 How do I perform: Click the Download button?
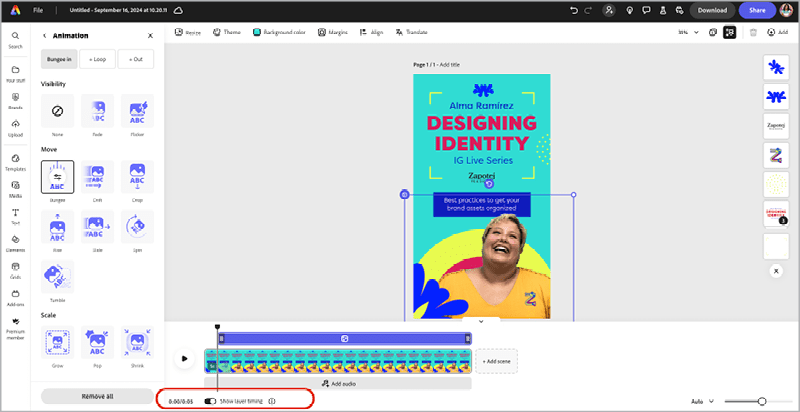(x=711, y=10)
